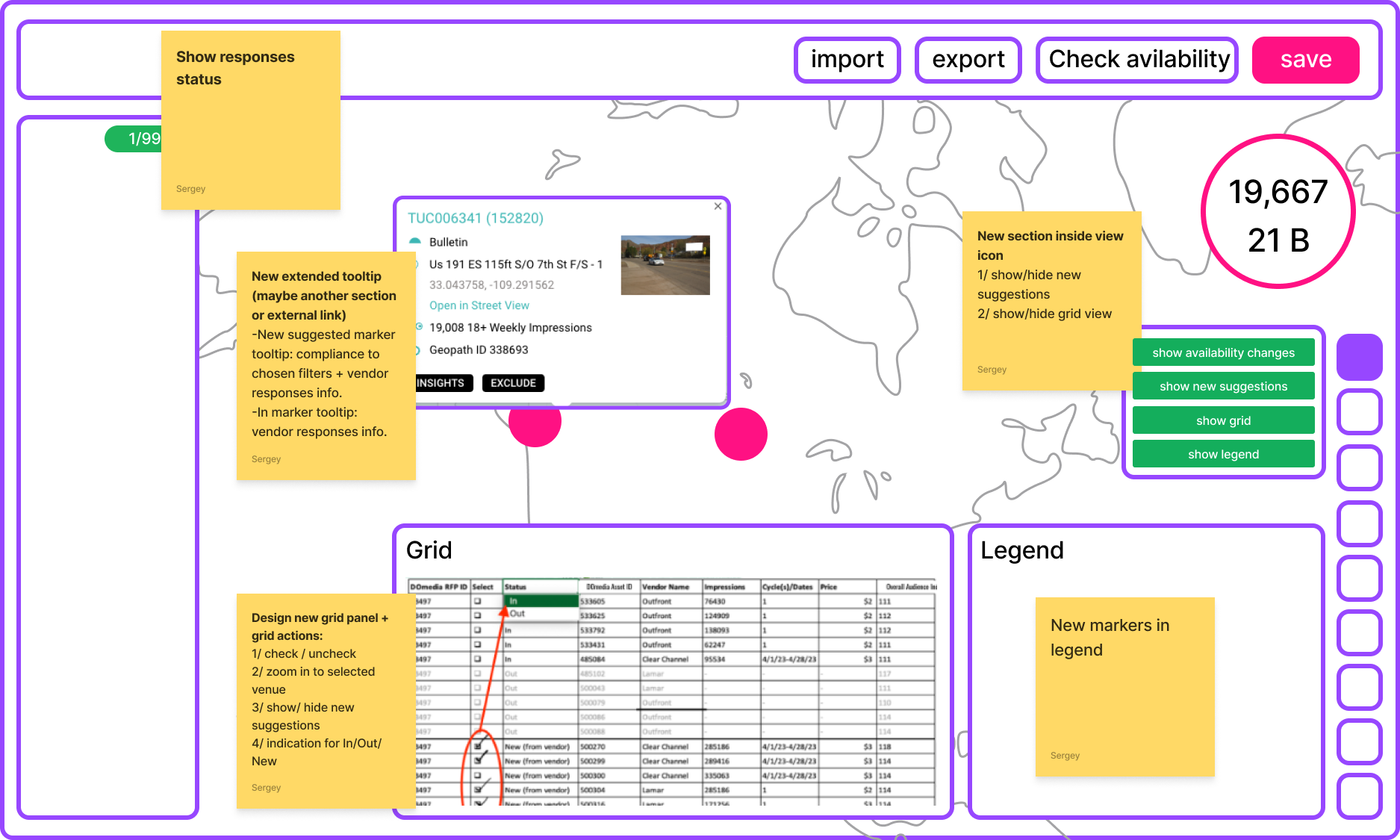Screen dimensions: 1400x840
Task: Select 'show legend' option
Action: 1223,454
